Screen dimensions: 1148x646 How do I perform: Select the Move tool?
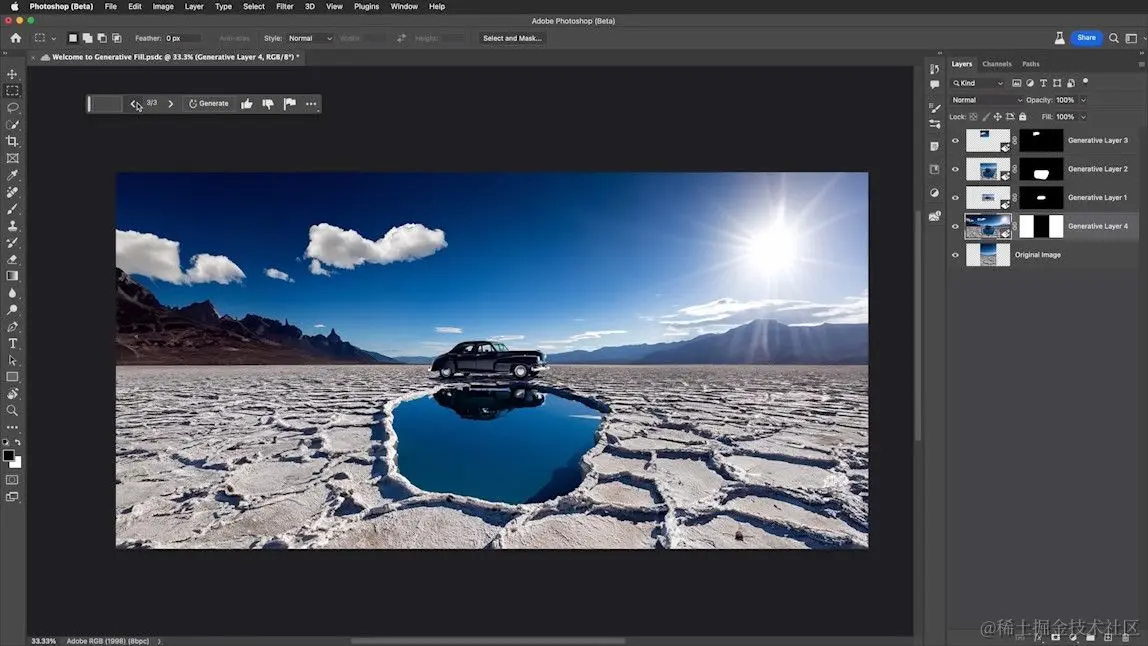click(x=12, y=74)
